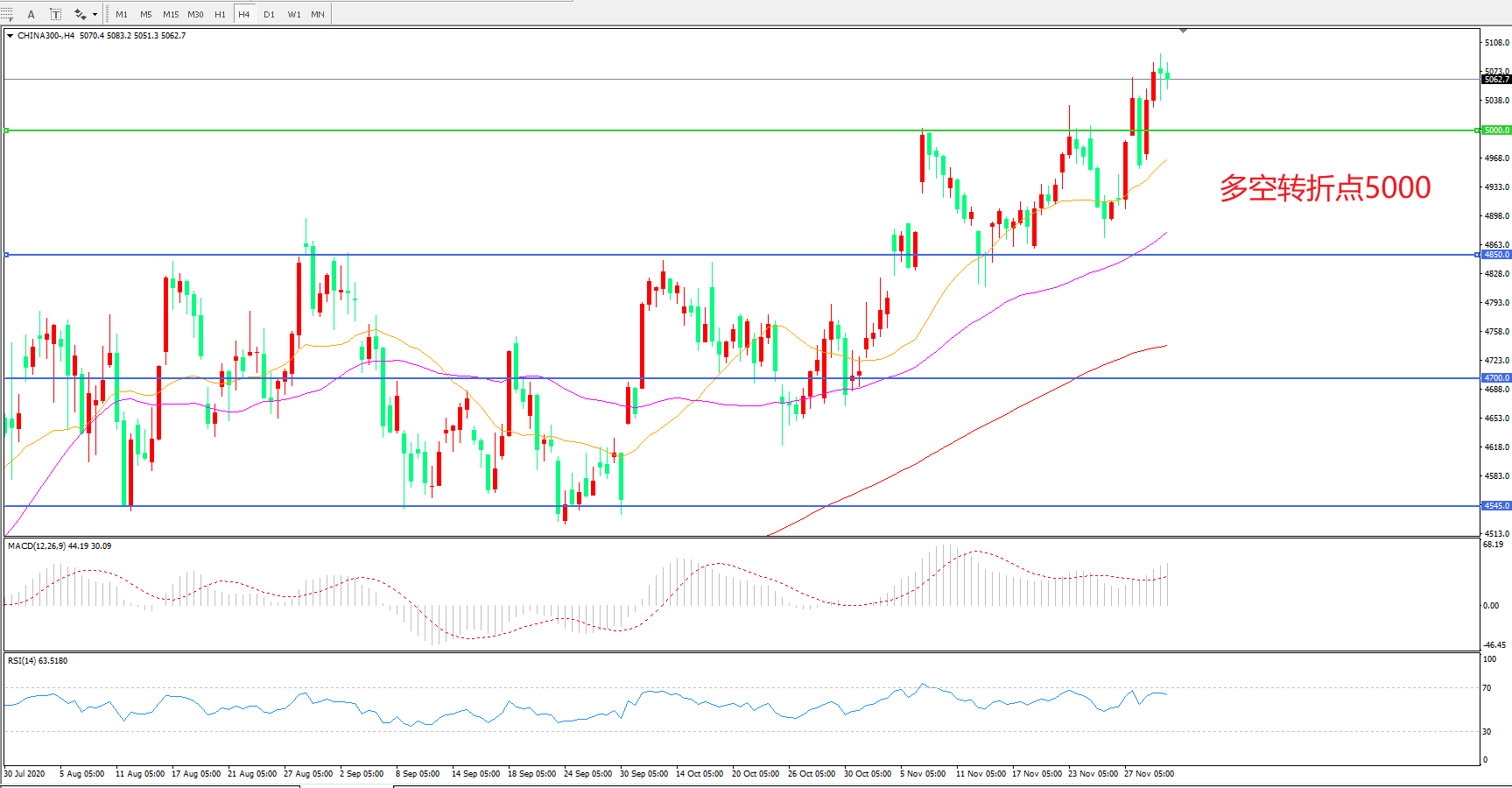Image resolution: width=1512 pixels, height=788 pixels.
Task: Click the blue 4850.0 price label
Action: pyautogui.click(x=1496, y=255)
